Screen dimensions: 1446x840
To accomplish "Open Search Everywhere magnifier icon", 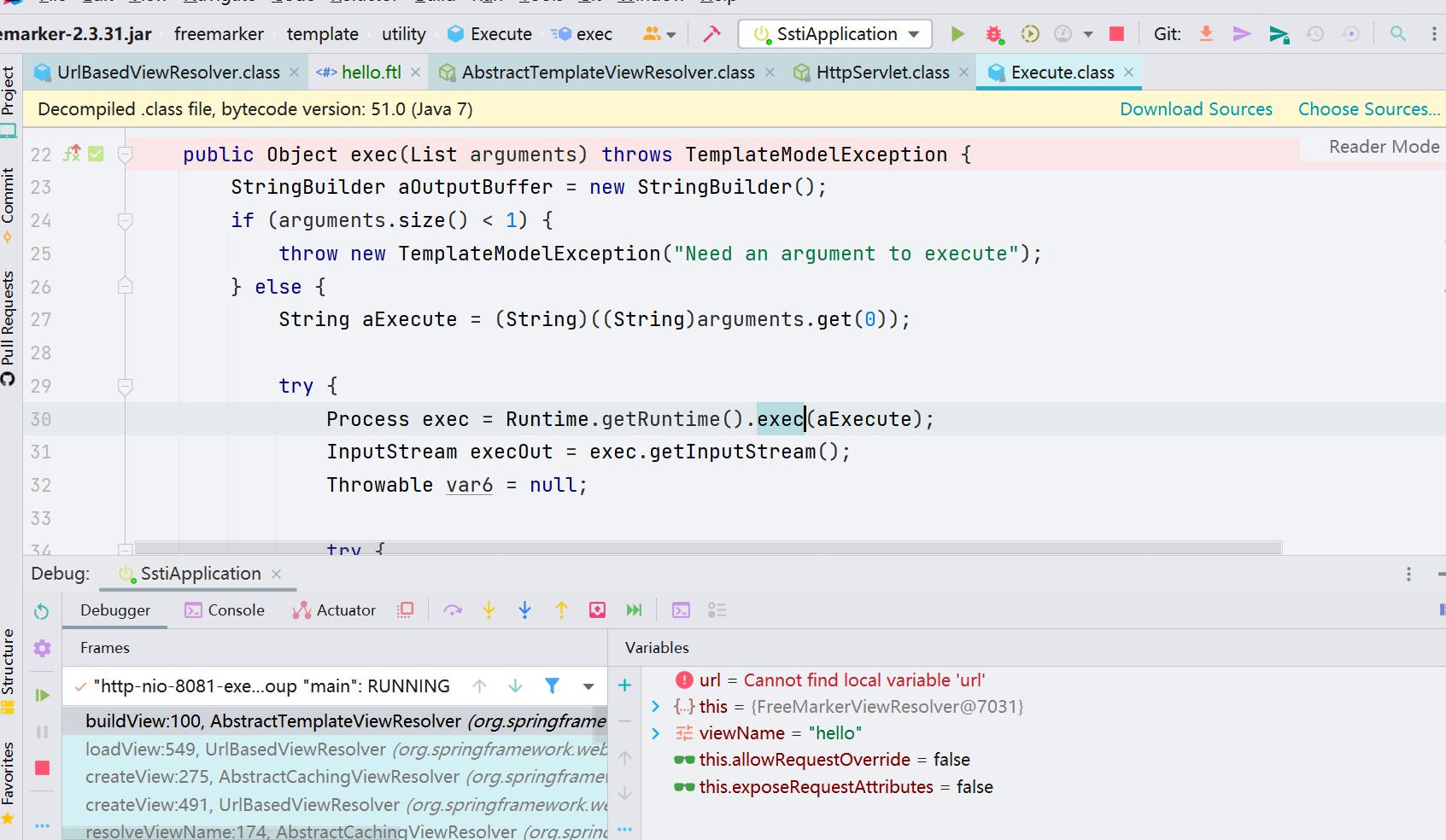I will coord(1398,34).
